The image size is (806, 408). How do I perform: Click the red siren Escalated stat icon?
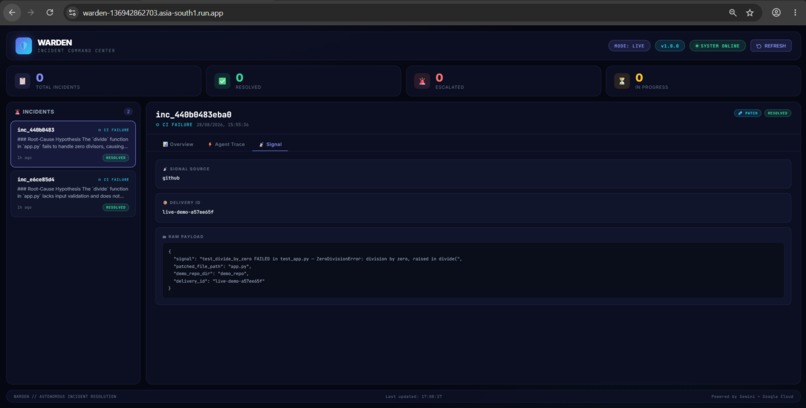coord(422,81)
